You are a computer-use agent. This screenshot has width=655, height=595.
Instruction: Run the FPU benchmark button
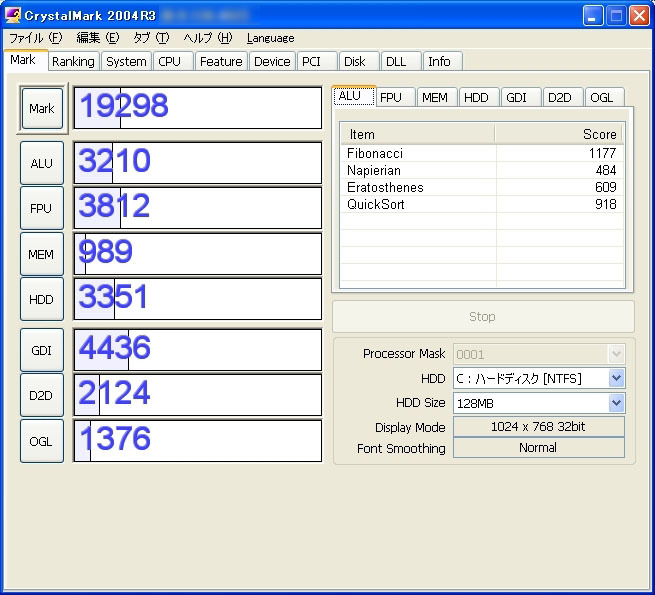click(x=42, y=208)
